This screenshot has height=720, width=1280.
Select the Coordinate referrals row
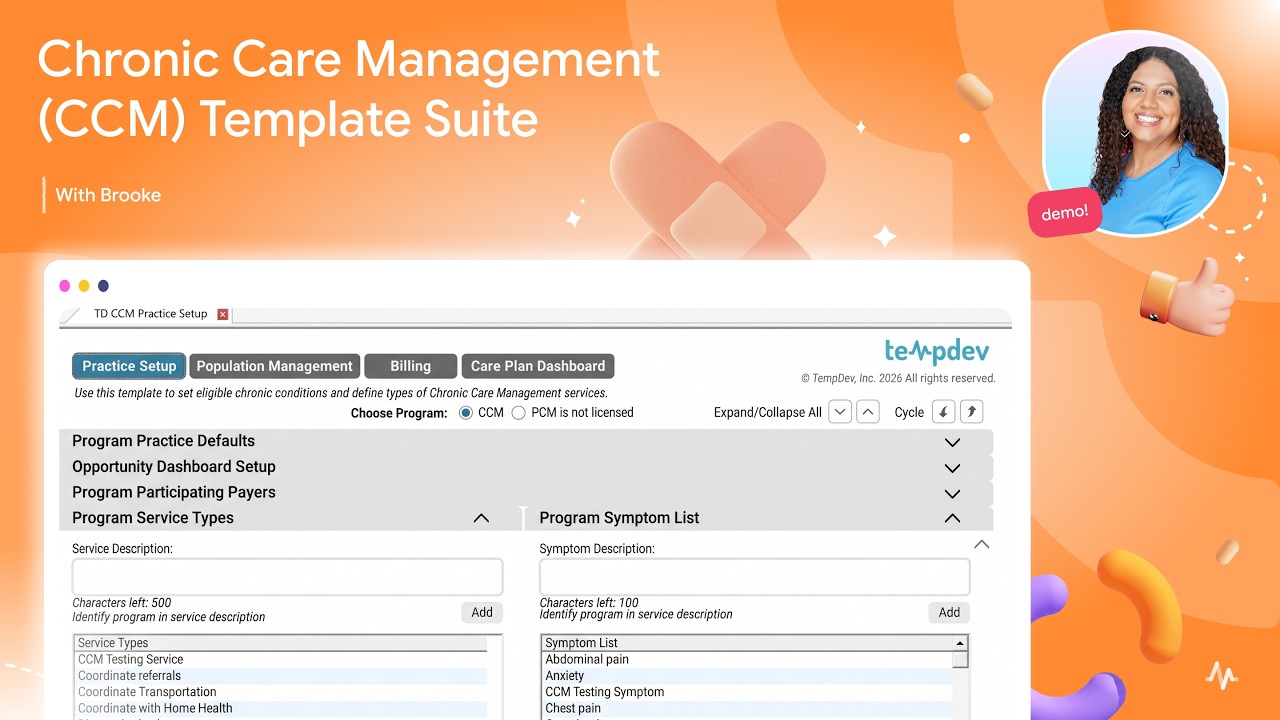pos(280,676)
